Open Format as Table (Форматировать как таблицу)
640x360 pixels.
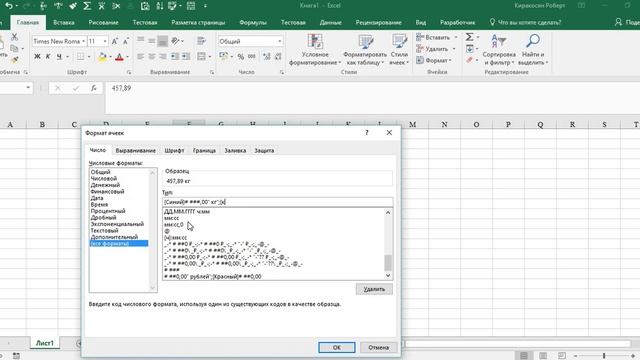[x=365, y=50]
